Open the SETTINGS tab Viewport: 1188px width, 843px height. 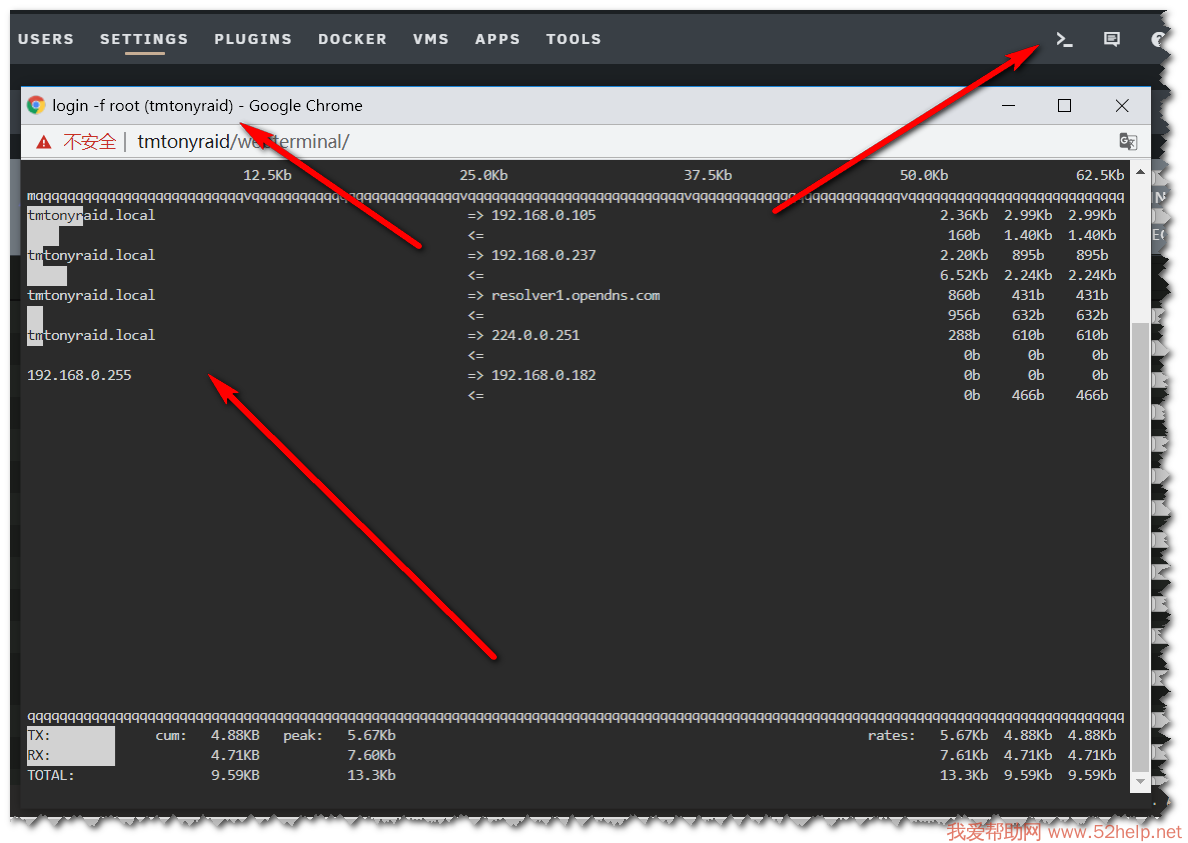tap(144, 39)
